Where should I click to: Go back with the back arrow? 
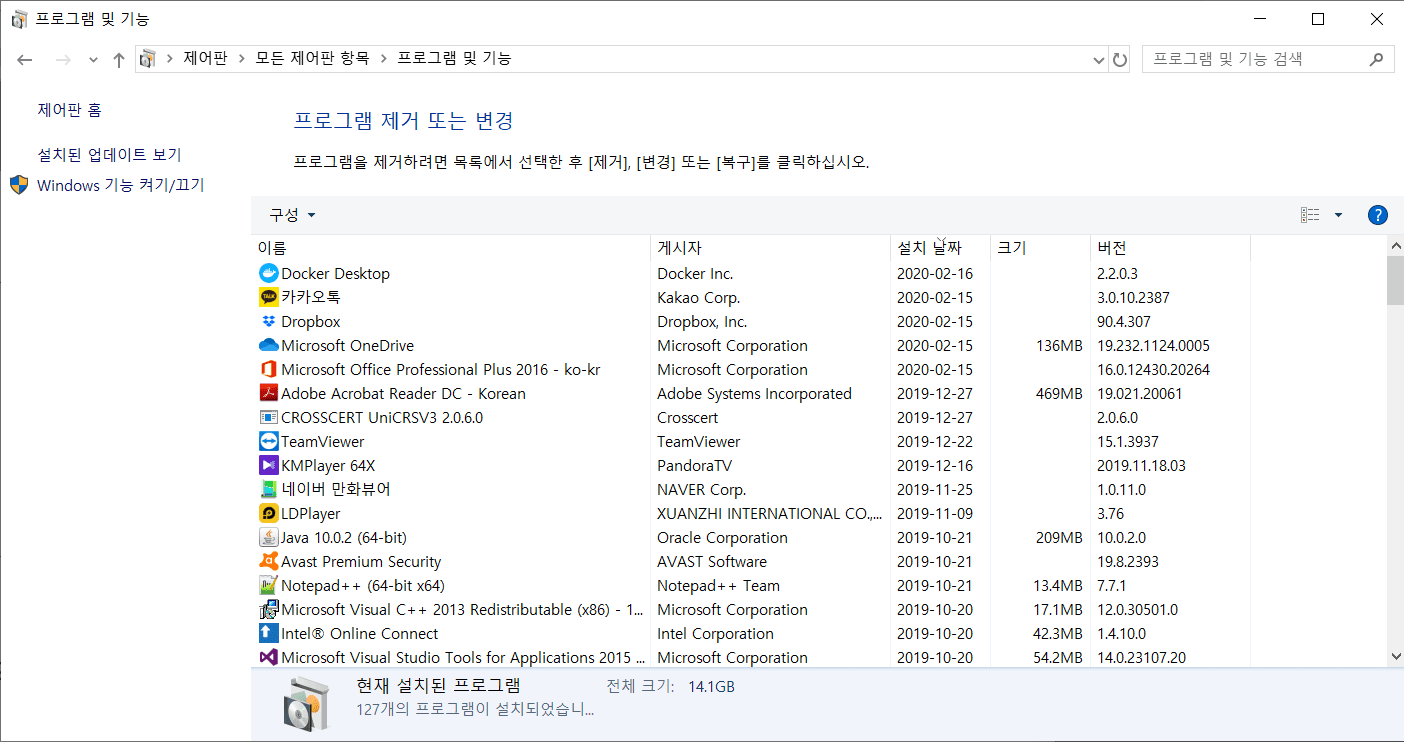(x=25, y=59)
